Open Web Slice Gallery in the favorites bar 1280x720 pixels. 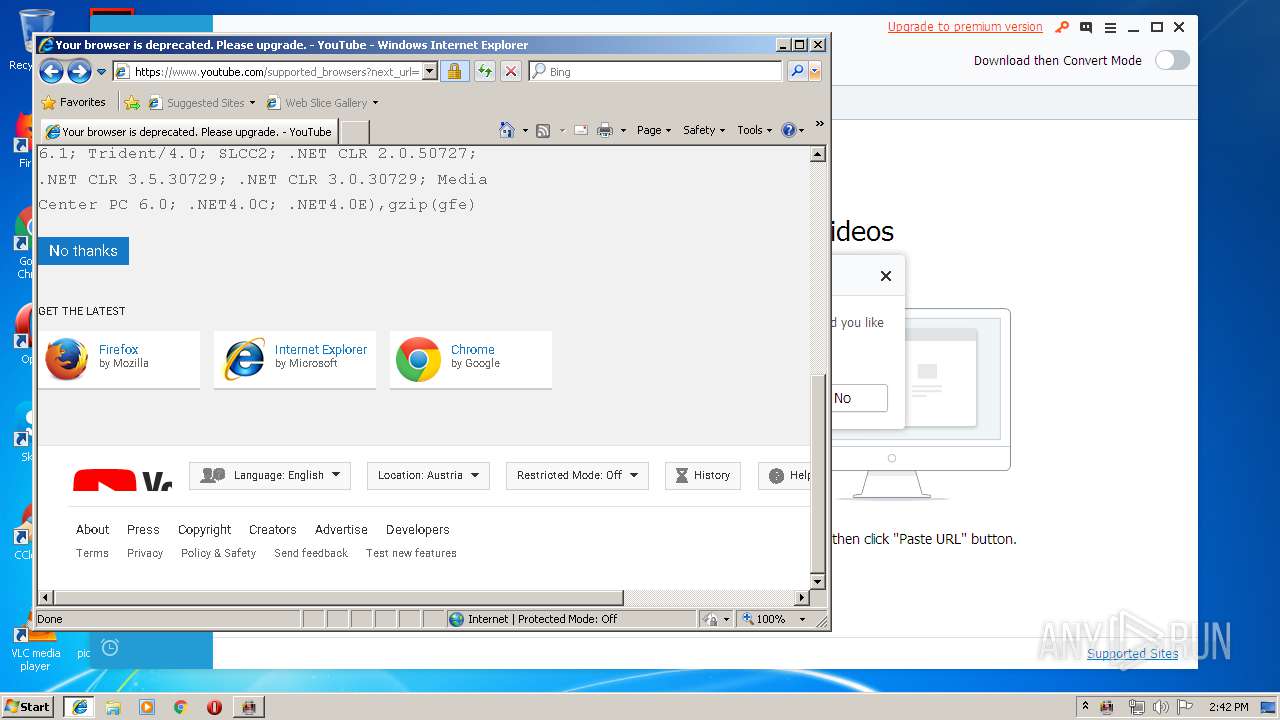317,103
